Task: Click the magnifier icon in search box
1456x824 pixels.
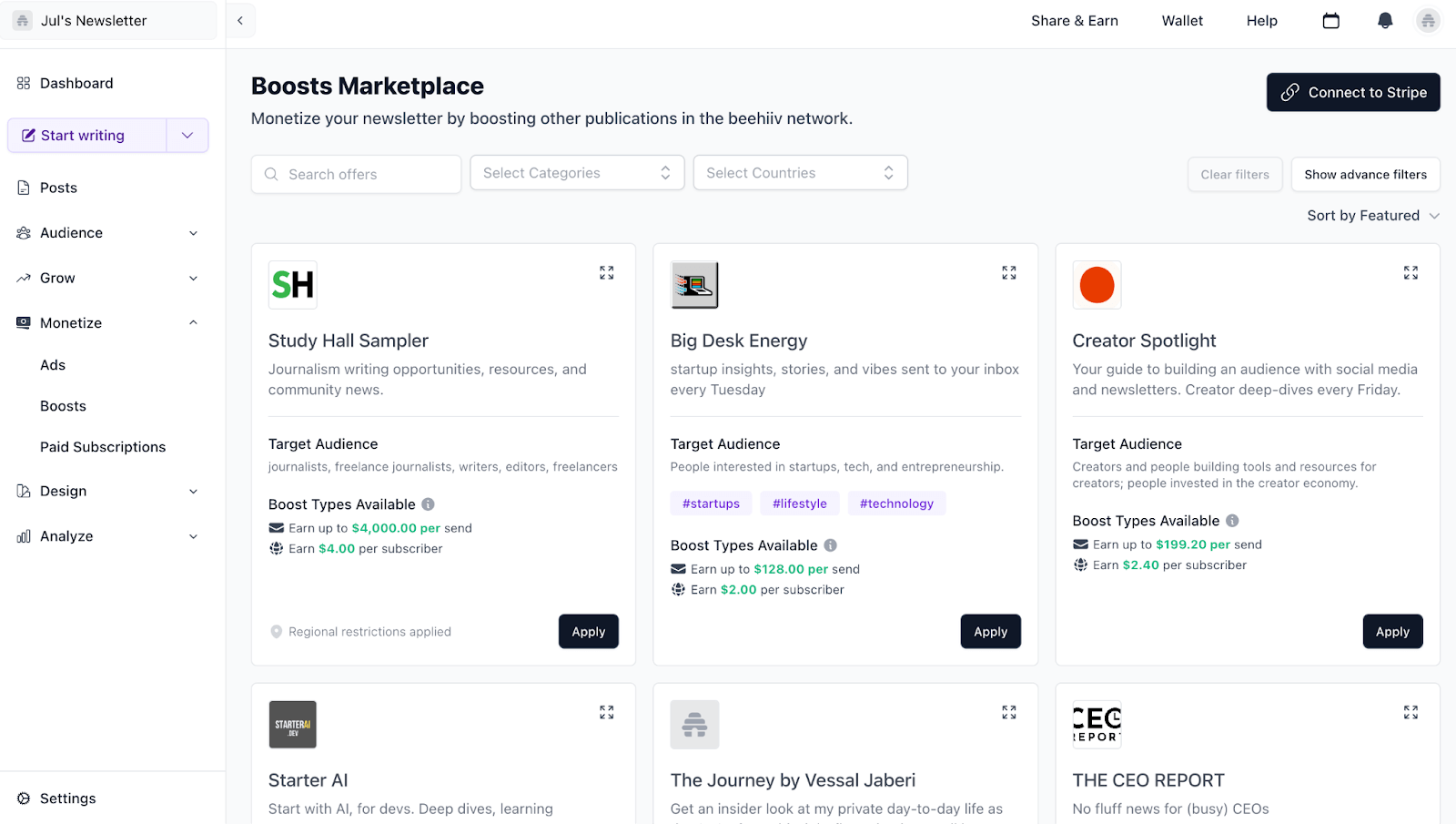Action: click(271, 174)
